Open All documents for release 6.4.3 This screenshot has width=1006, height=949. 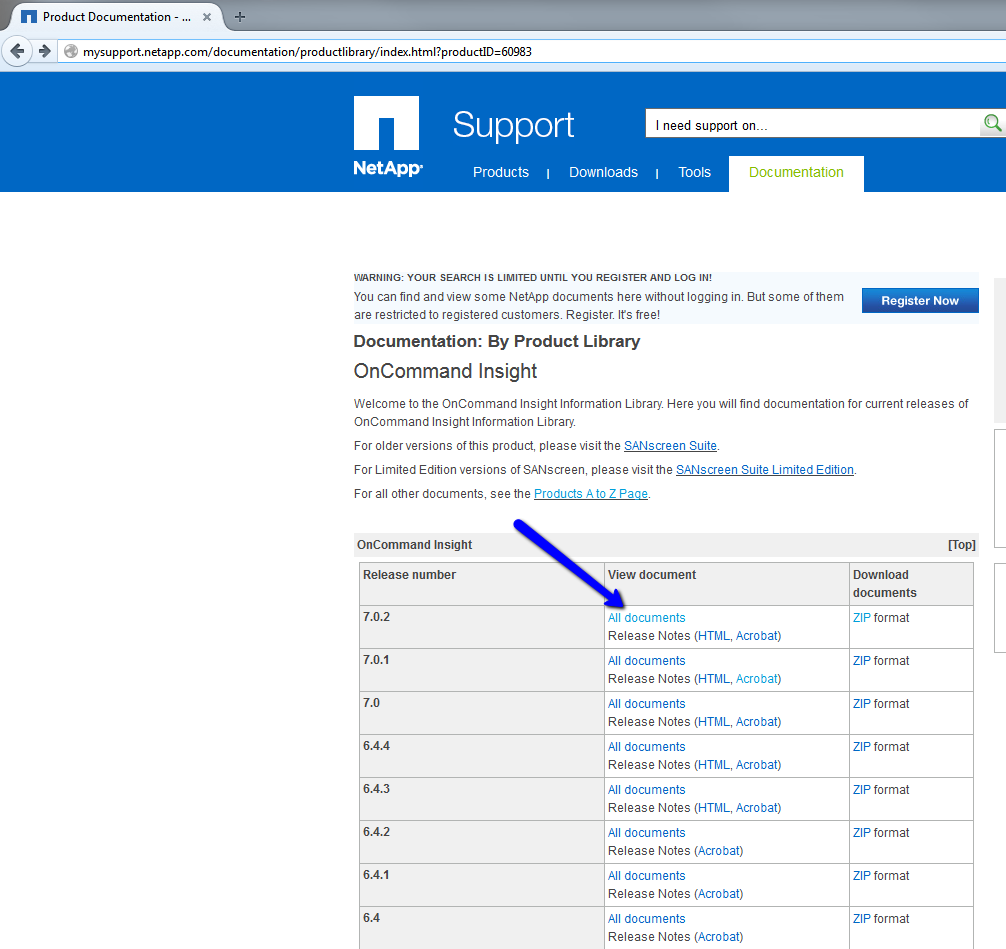pyautogui.click(x=646, y=789)
